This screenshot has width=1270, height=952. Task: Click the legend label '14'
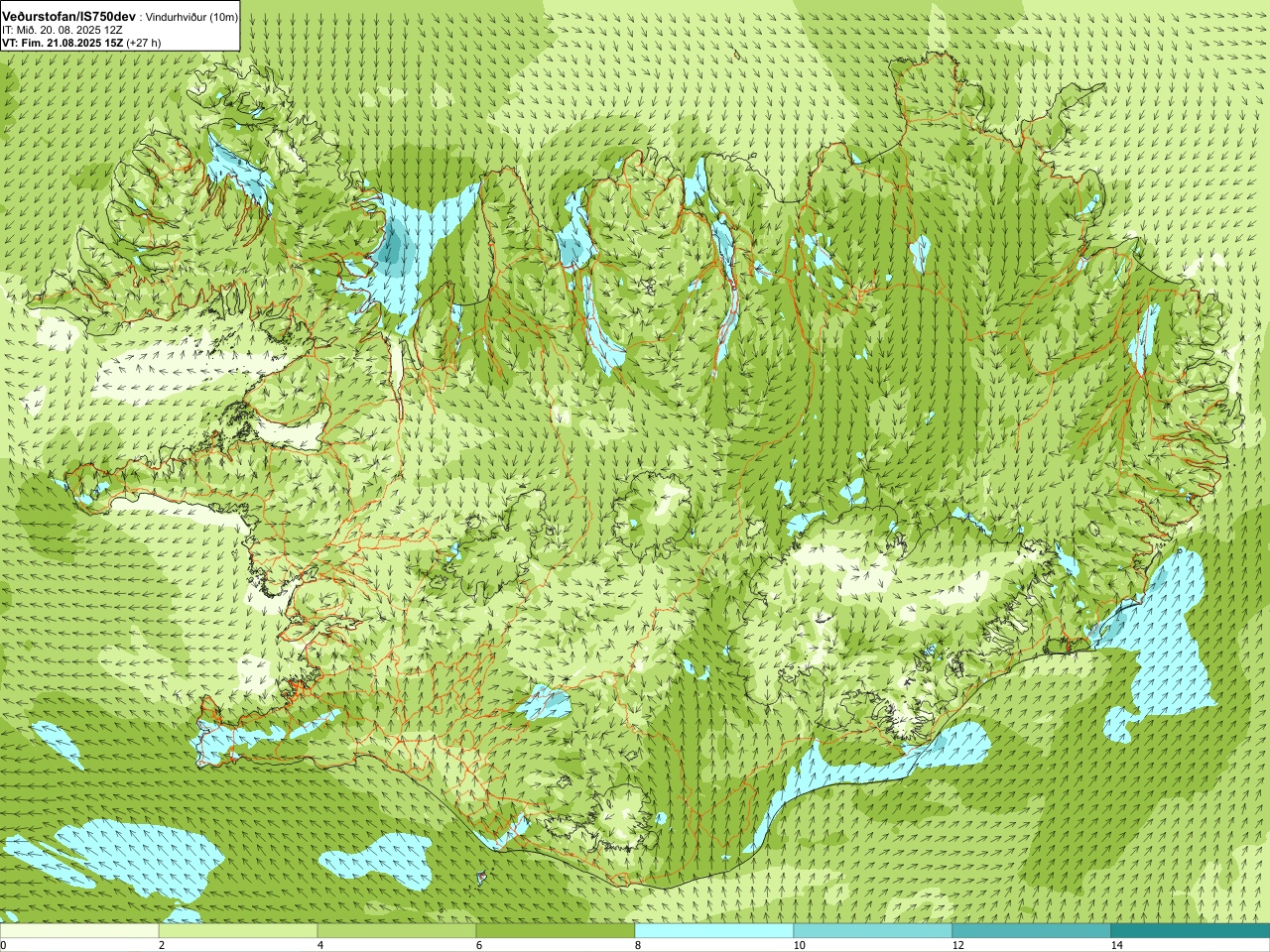coord(1116,945)
